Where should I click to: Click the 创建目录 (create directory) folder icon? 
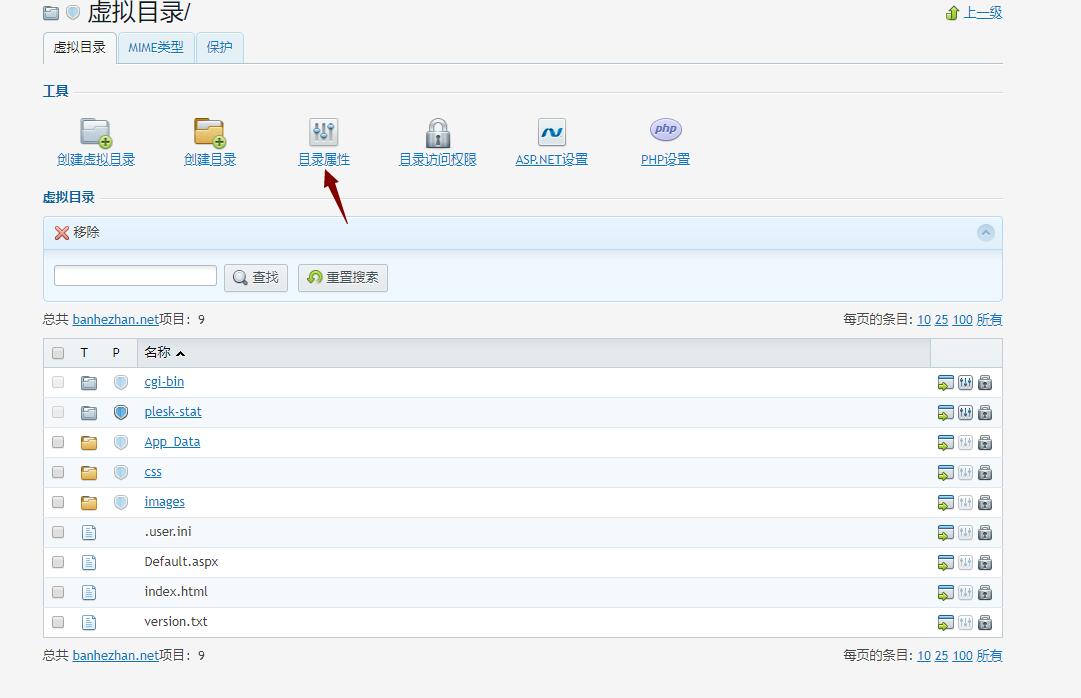209,133
